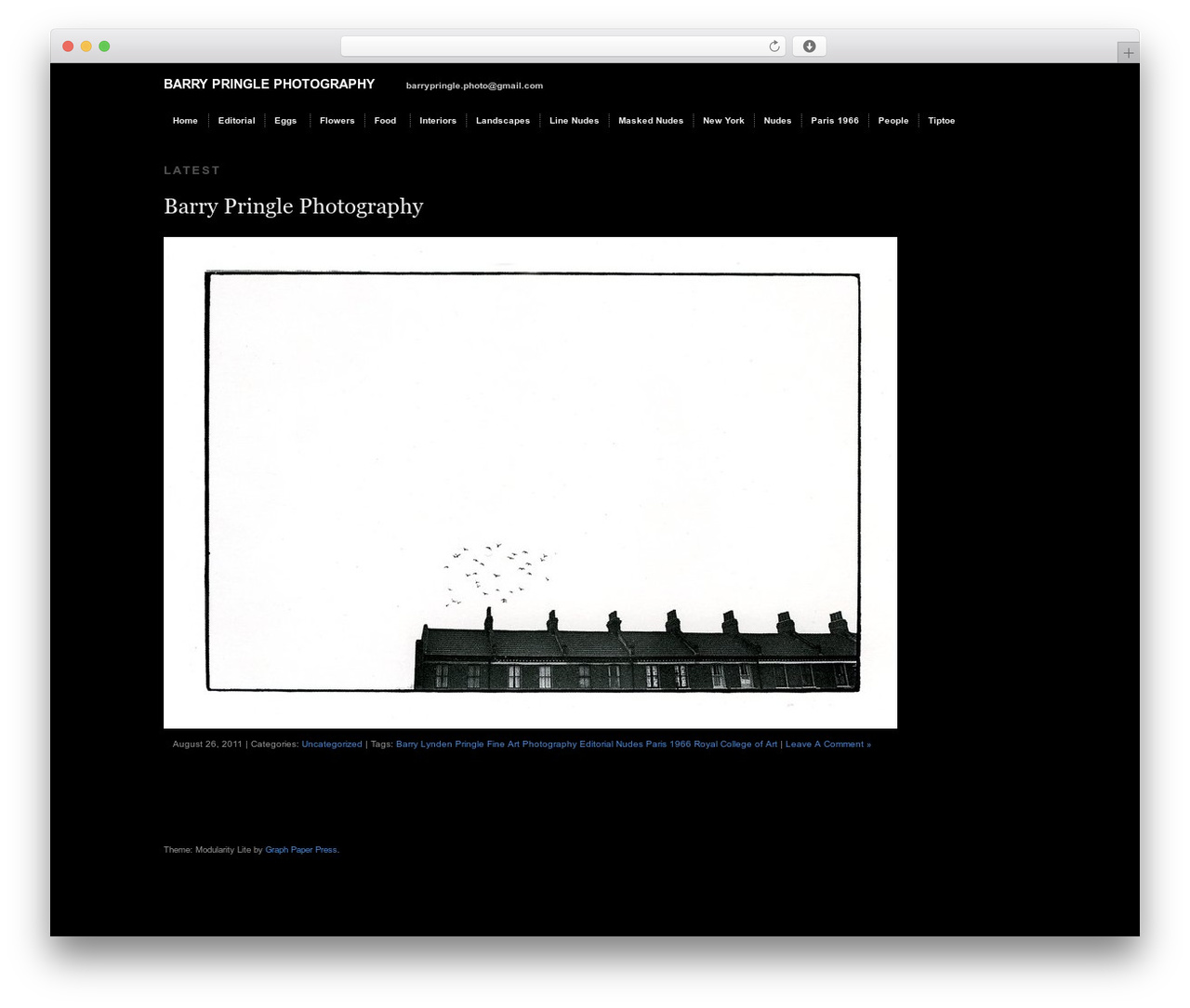Viewport: 1190px width, 1008px height.
Task: Choose the Nudes menu item
Action: [x=777, y=121]
